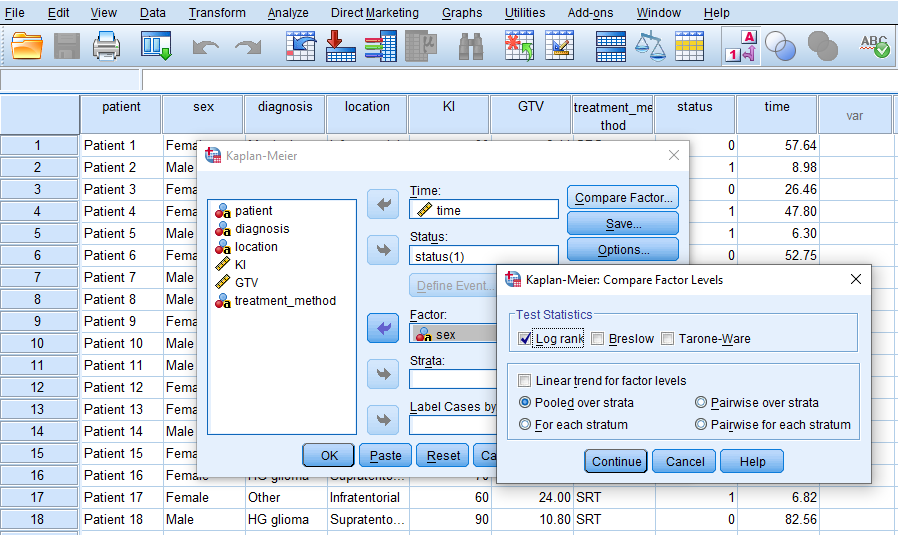The image size is (898, 535).
Task: Click the Save... button in Kaplan-Meier dialog
Action: click(623, 223)
